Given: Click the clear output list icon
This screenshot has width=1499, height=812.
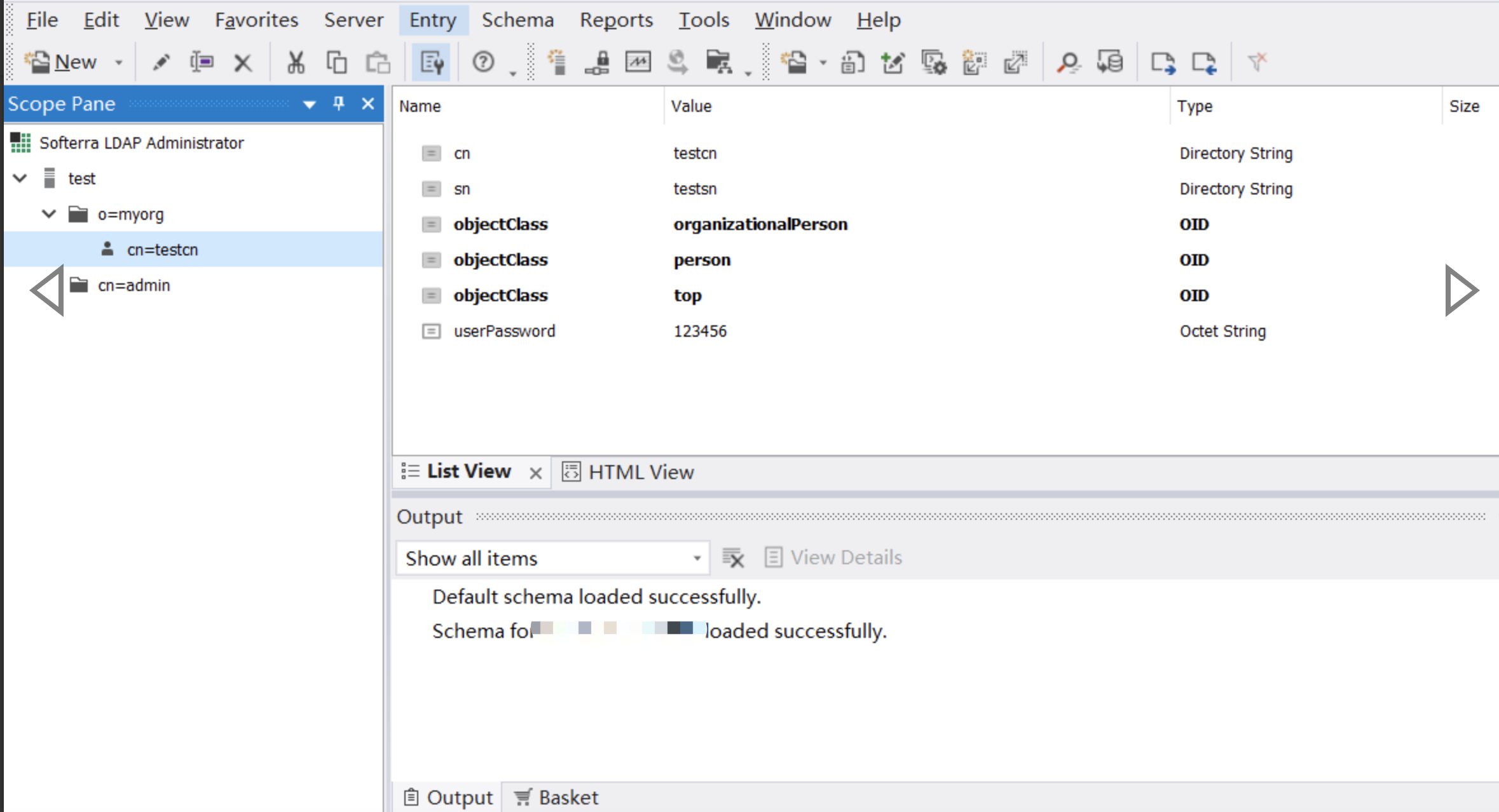Looking at the screenshot, I should [733, 558].
